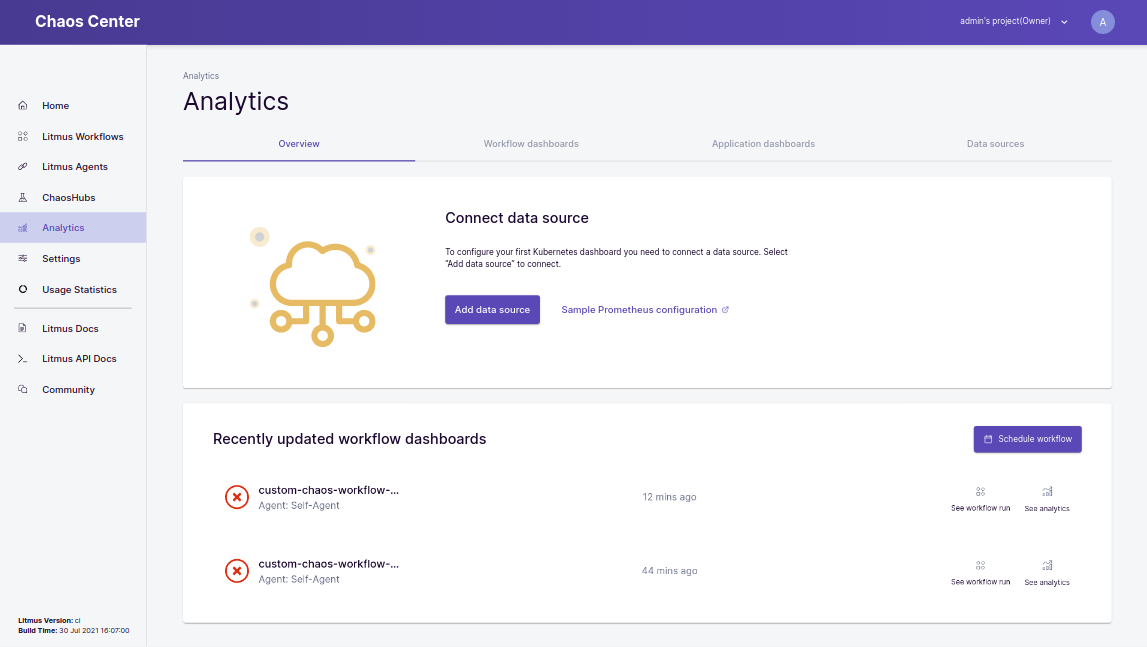Select the Application dashboards tab
The height and width of the screenshot is (647, 1147).
point(763,144)
